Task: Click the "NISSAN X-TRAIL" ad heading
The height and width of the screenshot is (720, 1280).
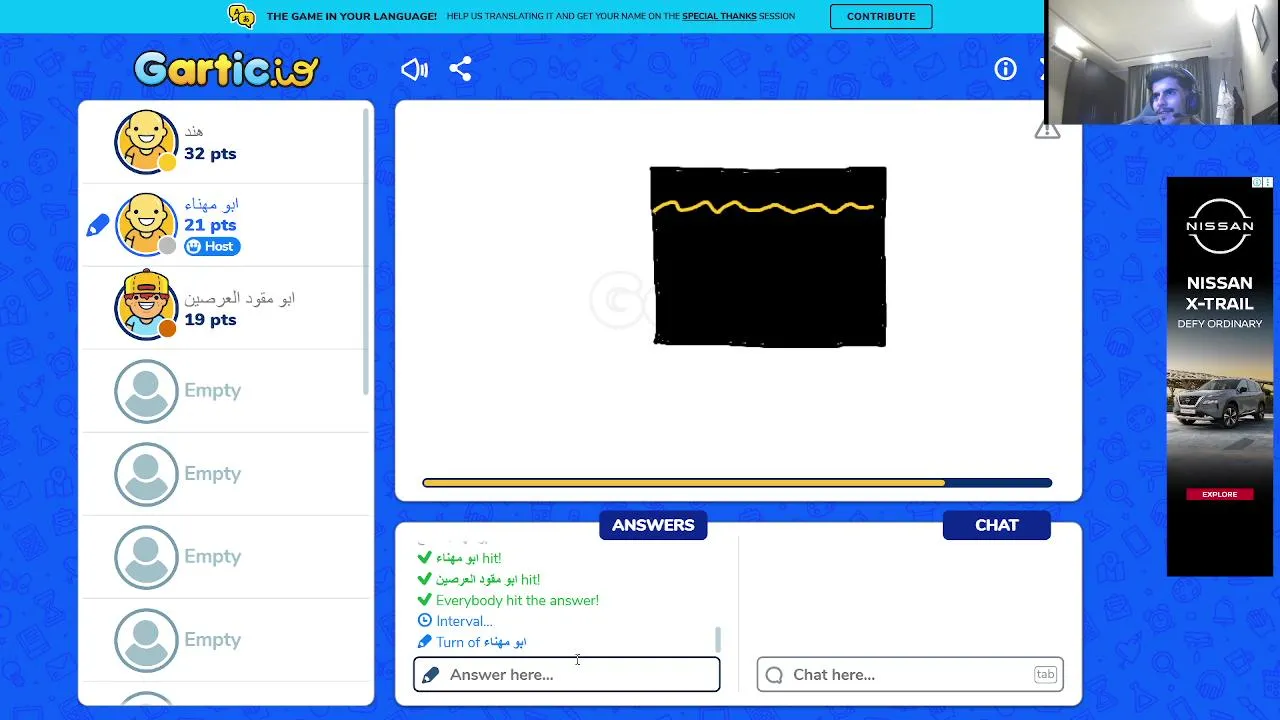Action: 1220,293
